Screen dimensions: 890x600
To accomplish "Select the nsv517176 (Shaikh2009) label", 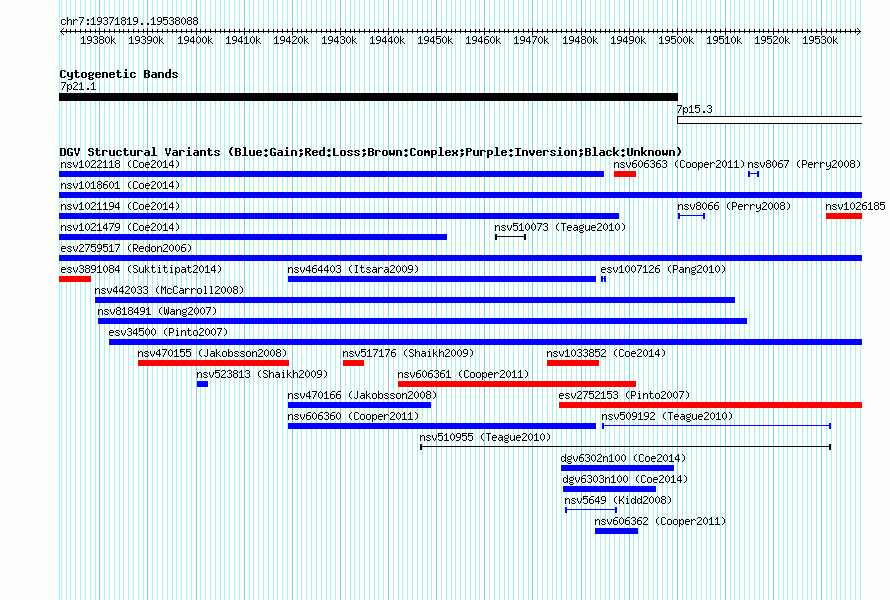I will click(408, 353).
